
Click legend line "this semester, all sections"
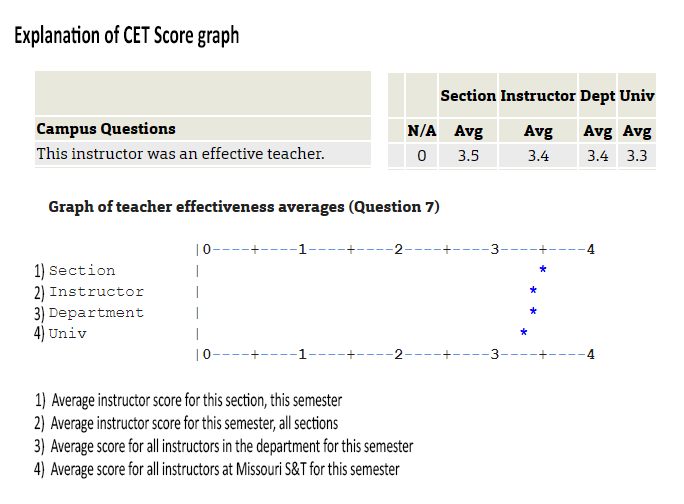click(187, 423)
